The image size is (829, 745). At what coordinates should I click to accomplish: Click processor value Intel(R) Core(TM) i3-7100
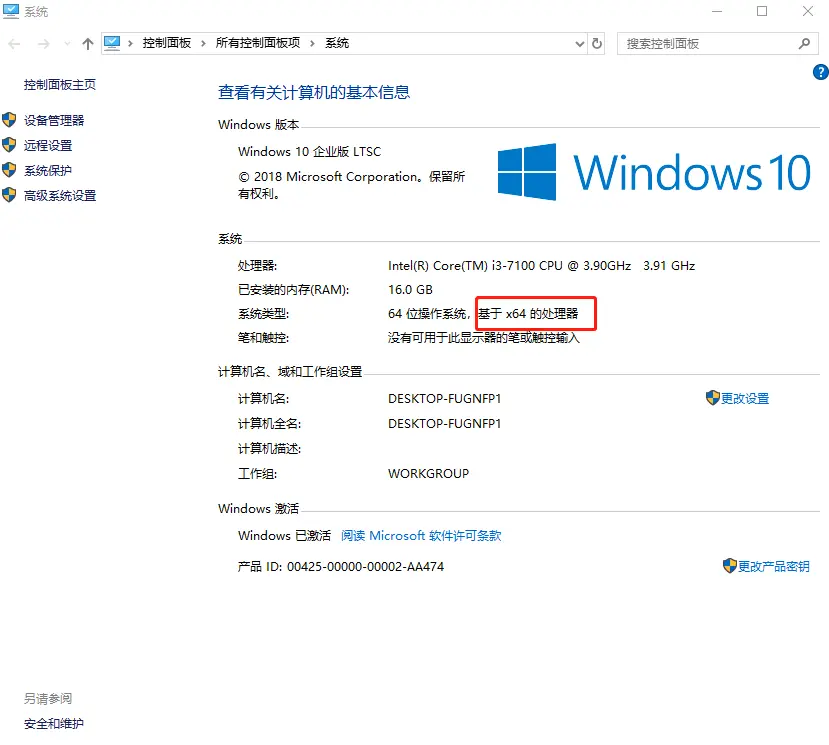pos(541,265)
